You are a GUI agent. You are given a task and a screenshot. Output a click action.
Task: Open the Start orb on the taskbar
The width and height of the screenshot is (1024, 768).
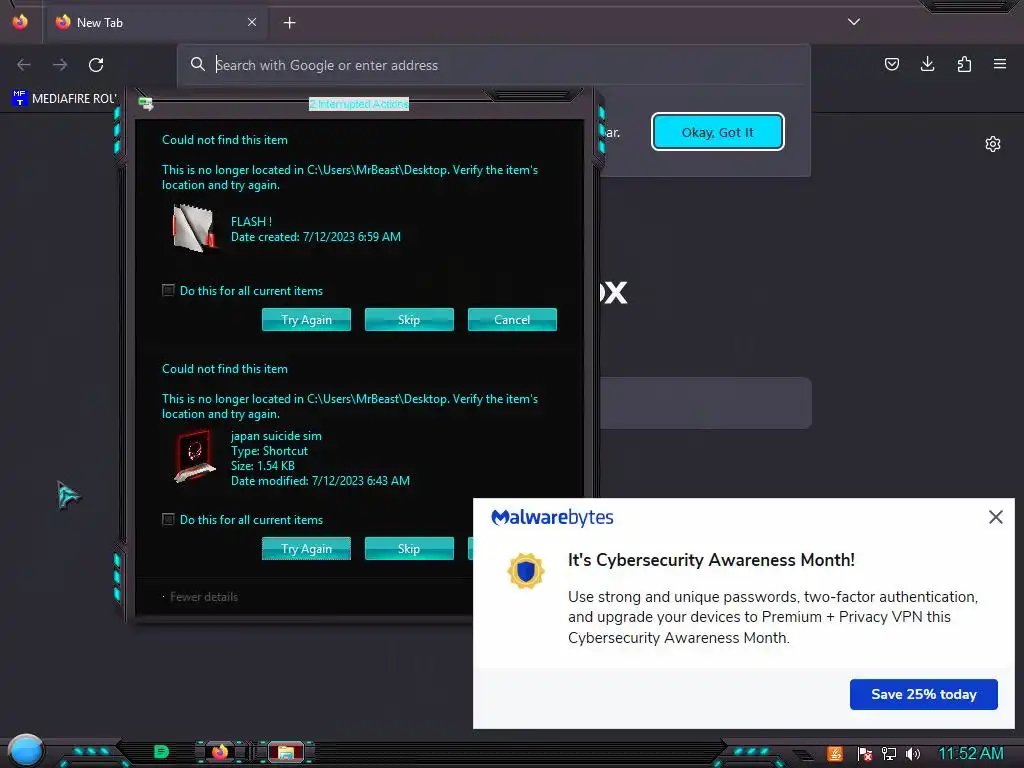(x=26, y=750)
